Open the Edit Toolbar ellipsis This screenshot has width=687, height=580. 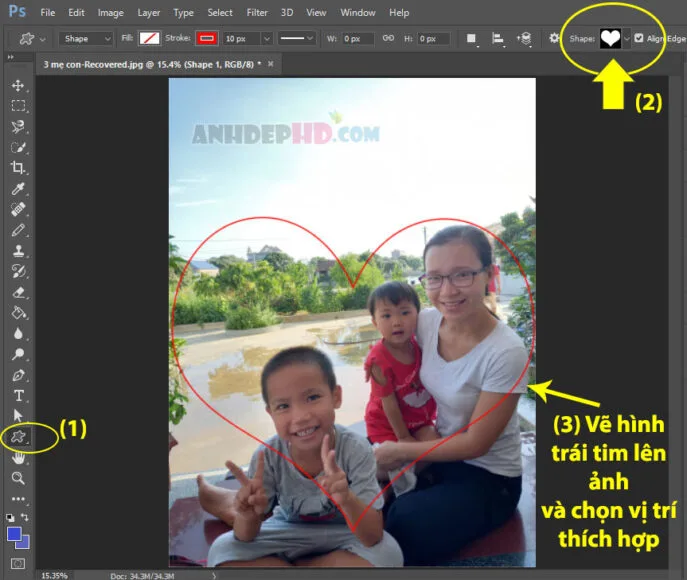(x=18, y=499)
